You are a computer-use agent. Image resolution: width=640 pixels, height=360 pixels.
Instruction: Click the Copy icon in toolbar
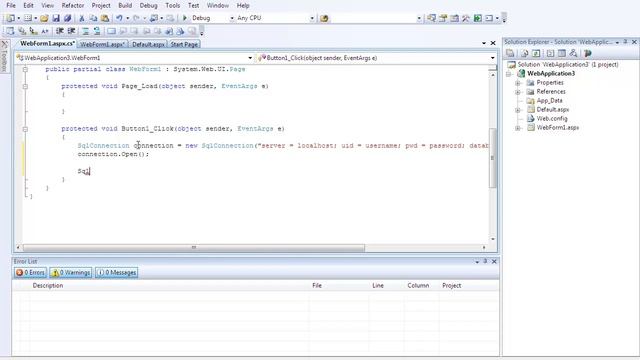pyautogui.click(x=93, y=18)
